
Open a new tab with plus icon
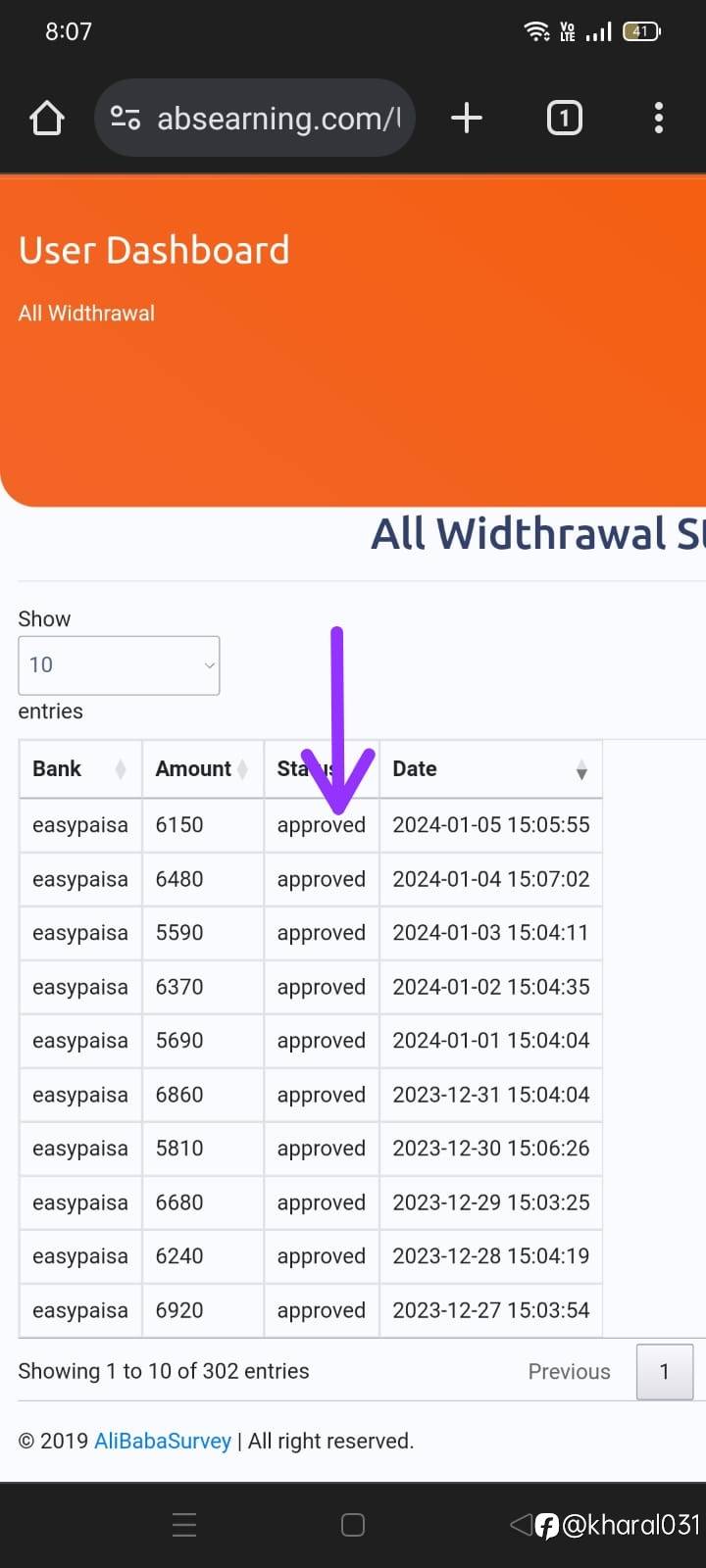(467, 119)
